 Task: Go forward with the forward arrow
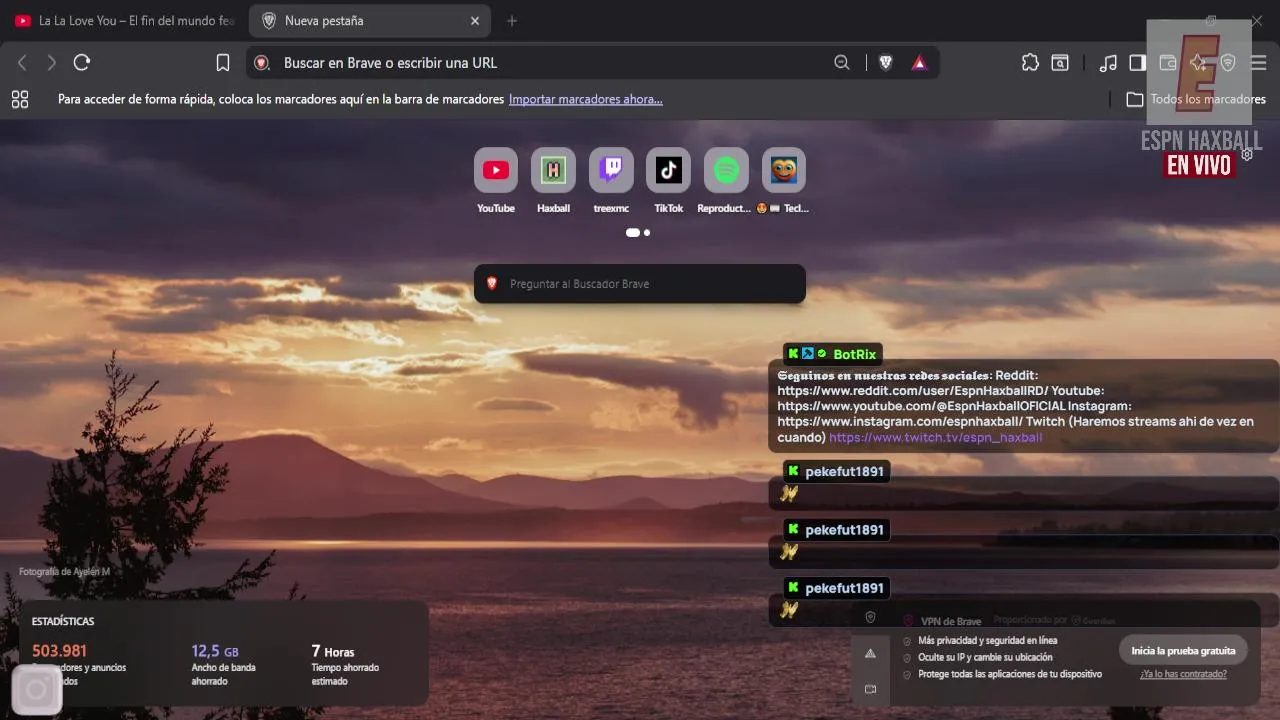click(52, 63)
